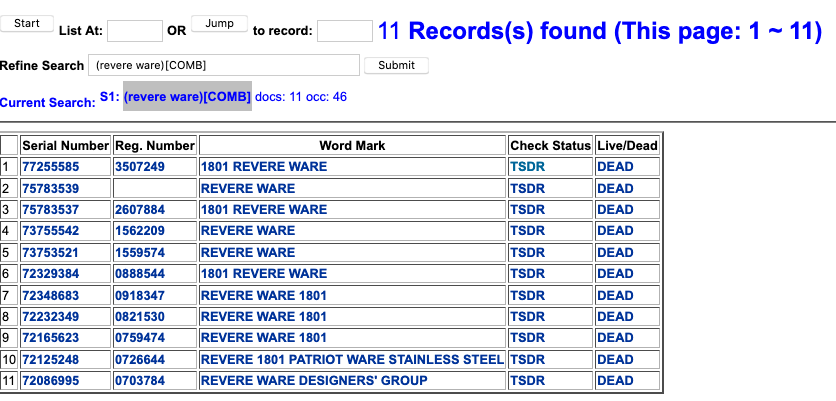This screenshot has height=401, width=836.
Task: Check TSDR status for serial 73755542
Action: 528,231
